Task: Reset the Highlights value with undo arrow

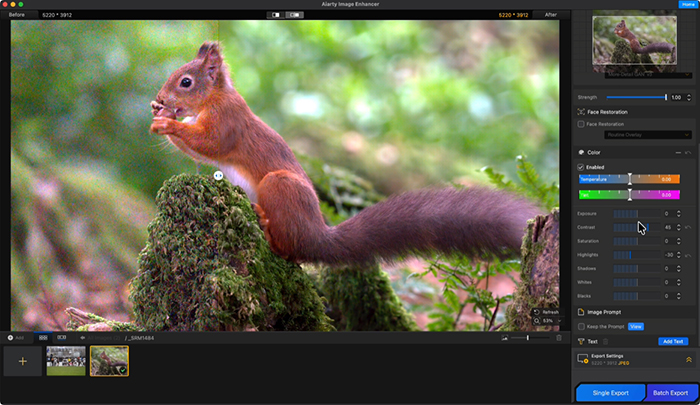Action: tap(688, 255)
